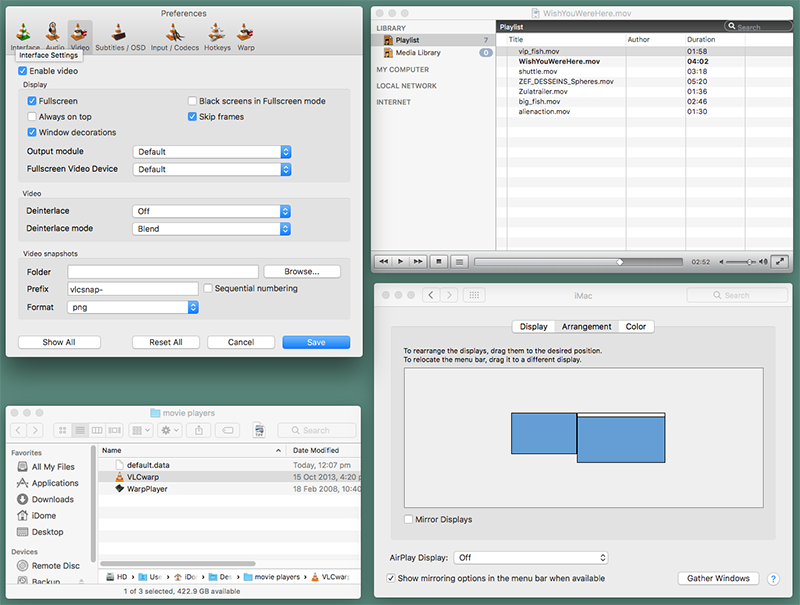This screenshot has width=800, height=605.
Task: Enable Always on top checkbox
Action: click(32, 117)
